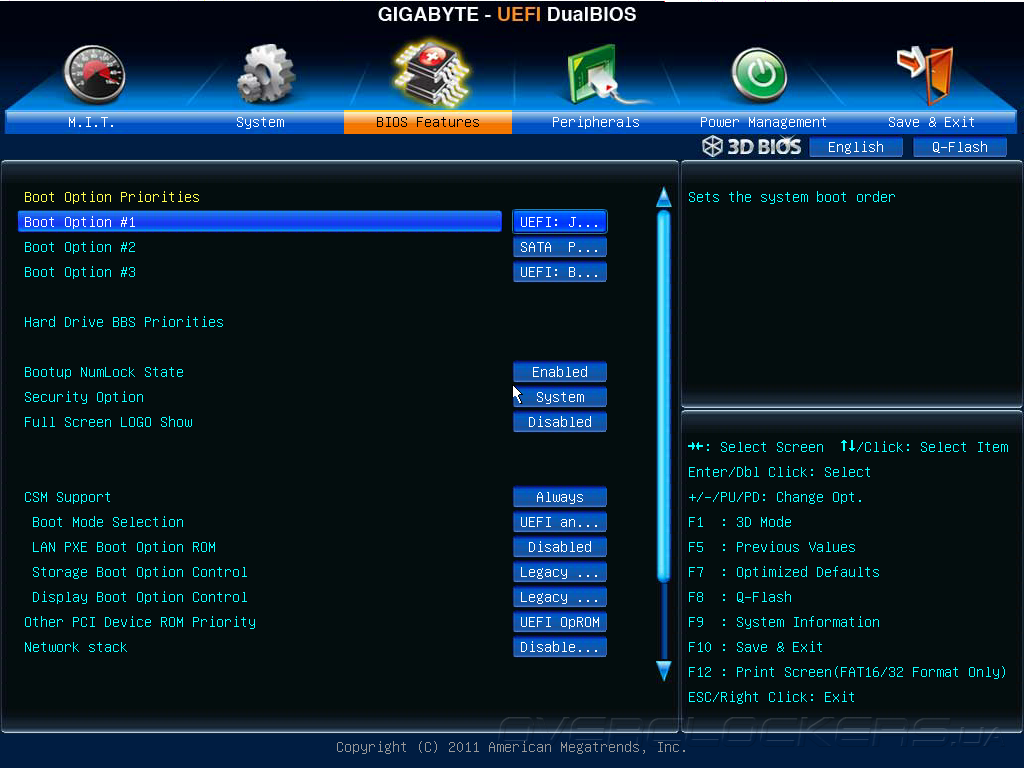Toggle LAN PXE Boot Option ROM value

[560, 547]
